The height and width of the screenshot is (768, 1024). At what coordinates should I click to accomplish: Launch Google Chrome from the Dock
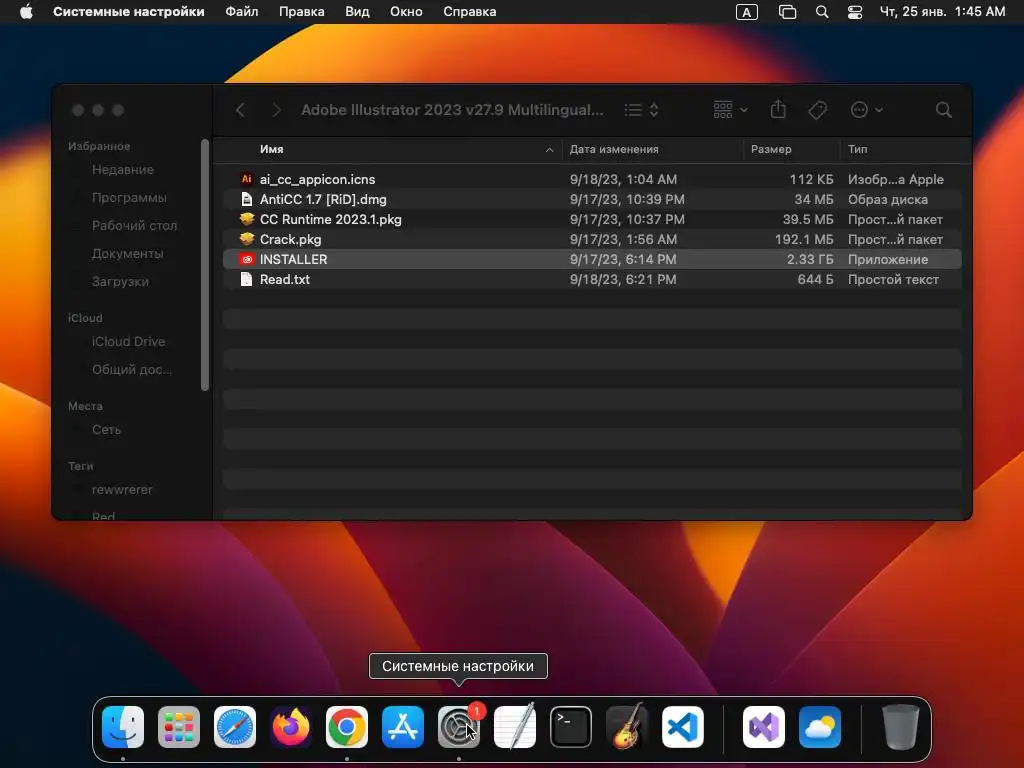click(x=347, y=727)
